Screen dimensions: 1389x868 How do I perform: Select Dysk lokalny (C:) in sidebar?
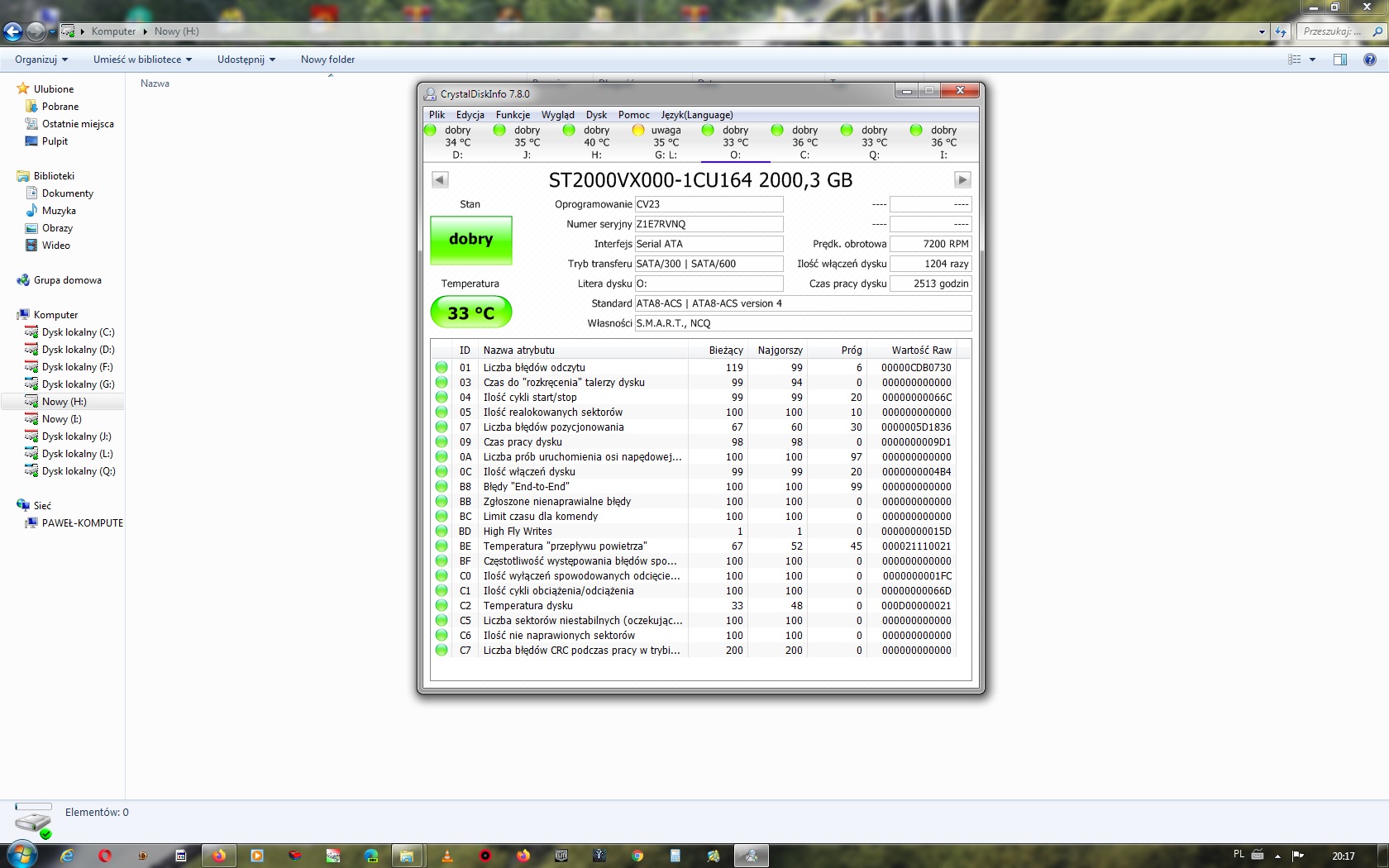(78, 332)
